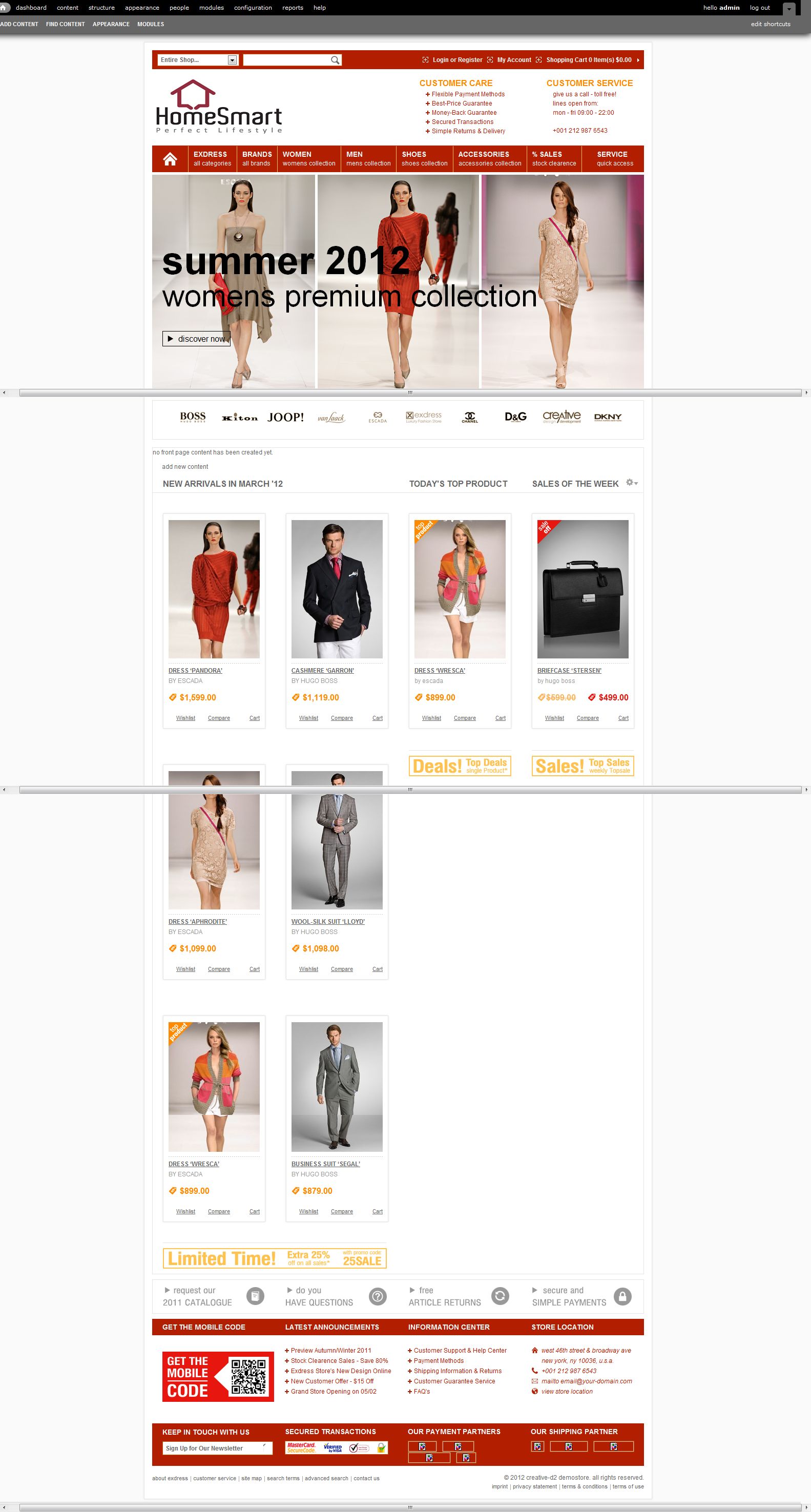This screenshot has width=811, height=1512.
Task: Open the configuration admin menu
Action: point(253,8)
